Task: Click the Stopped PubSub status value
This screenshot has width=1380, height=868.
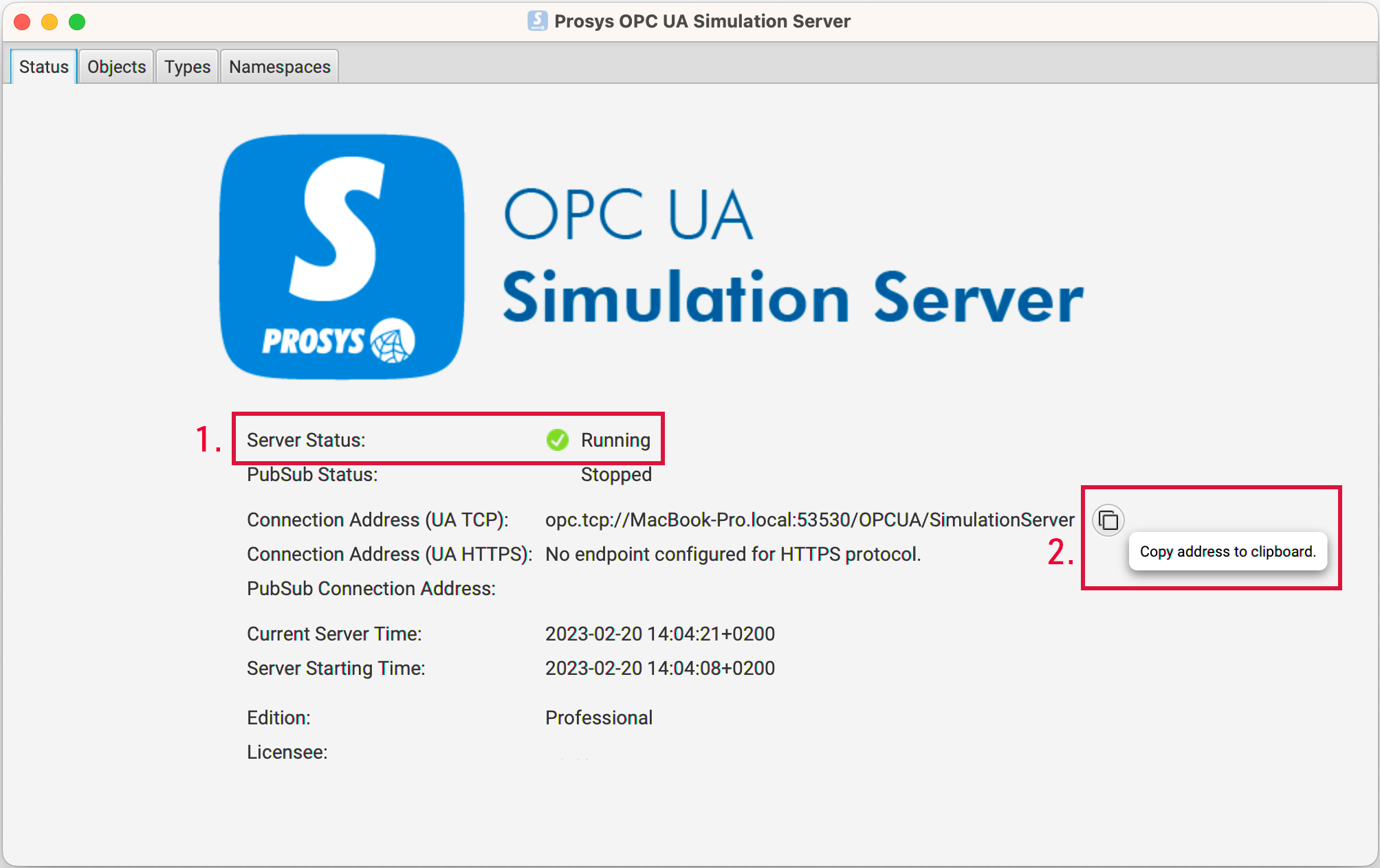Action: pyautogui.click(x=616, y=474)
